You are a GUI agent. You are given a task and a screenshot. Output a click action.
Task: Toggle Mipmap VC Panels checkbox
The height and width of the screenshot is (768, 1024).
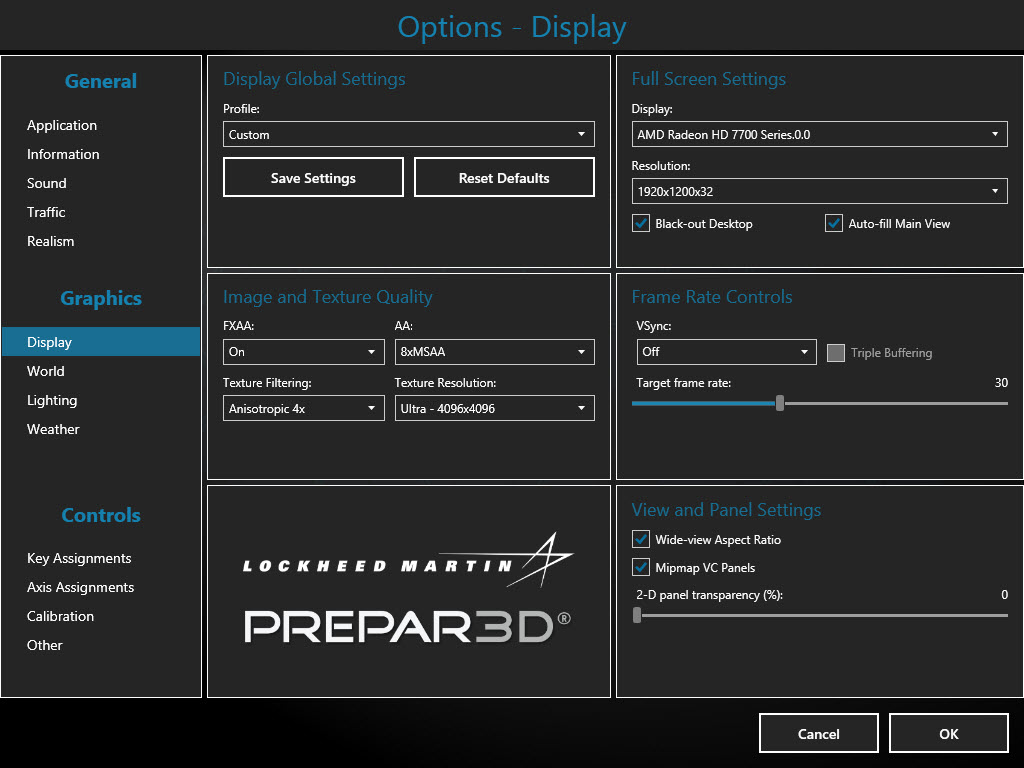(642, 568)
